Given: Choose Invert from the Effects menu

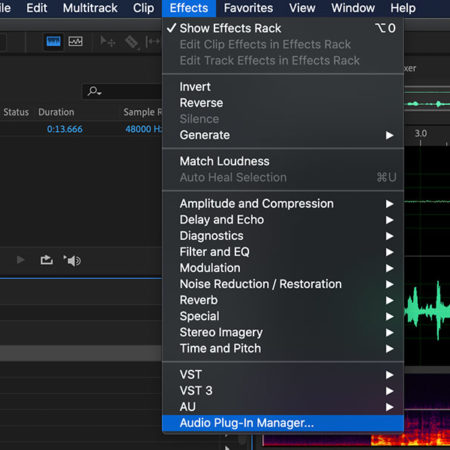Looking at the screenshot, I should [283, 87].
